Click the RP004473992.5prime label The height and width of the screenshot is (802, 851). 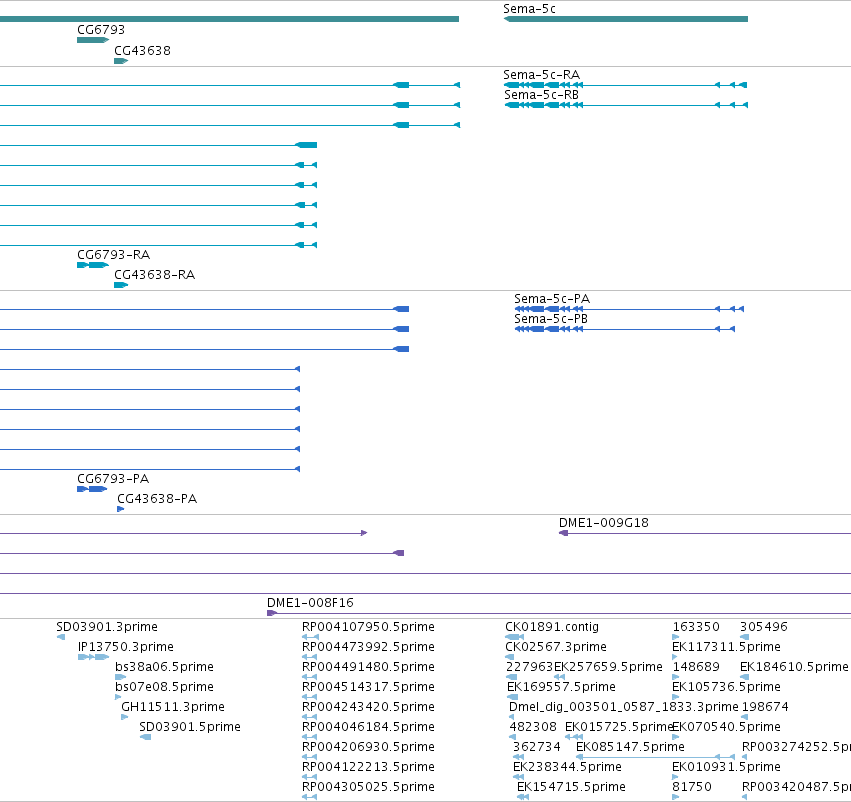click(369, 647)
